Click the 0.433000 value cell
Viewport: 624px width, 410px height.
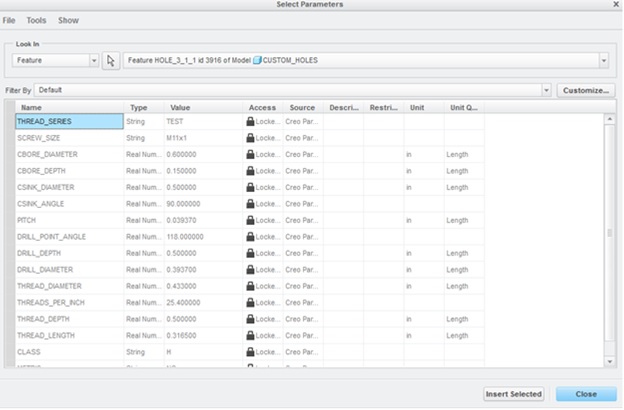pyautogui.click(x=203, y=286)
